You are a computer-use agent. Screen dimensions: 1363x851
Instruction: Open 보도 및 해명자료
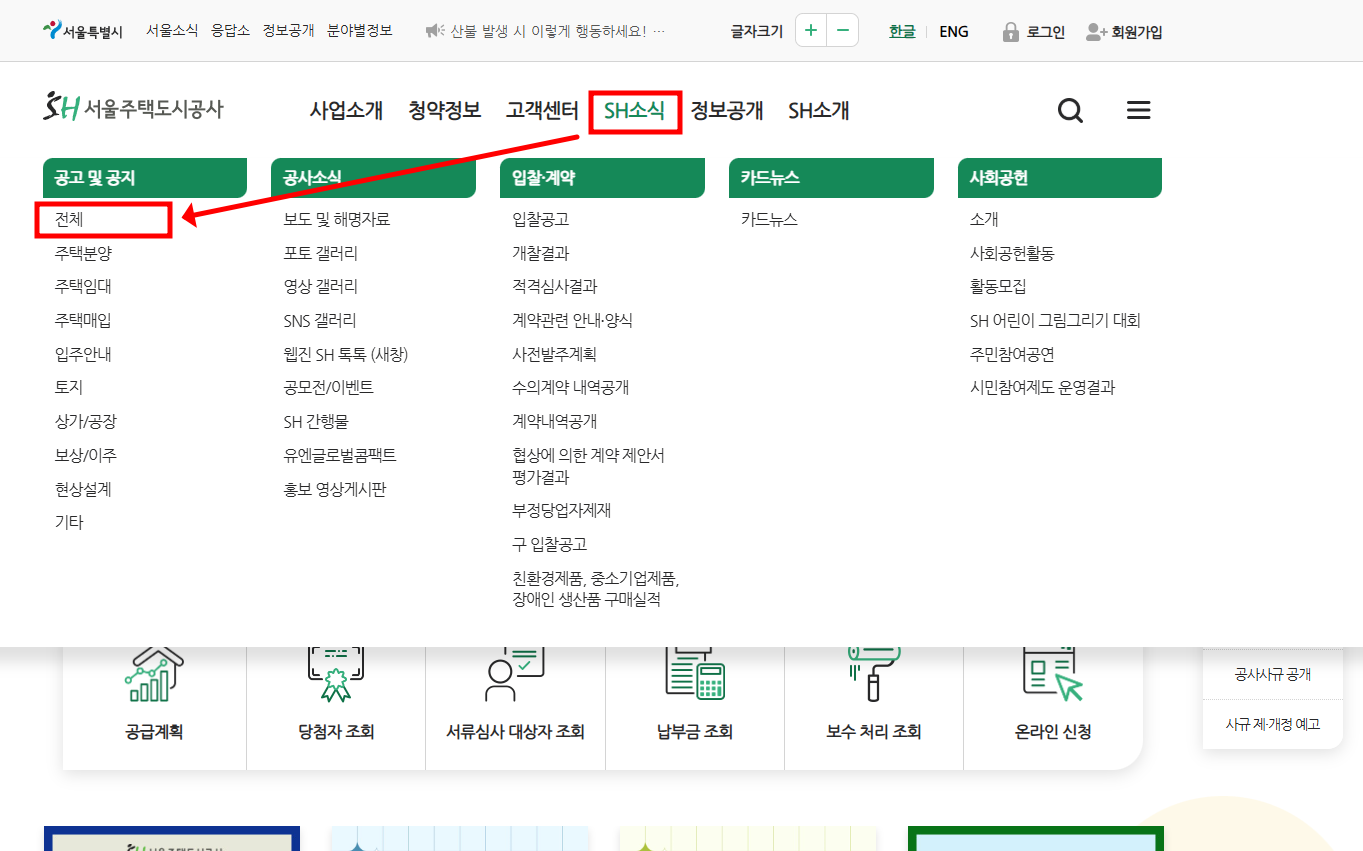(x=337, y=219)
